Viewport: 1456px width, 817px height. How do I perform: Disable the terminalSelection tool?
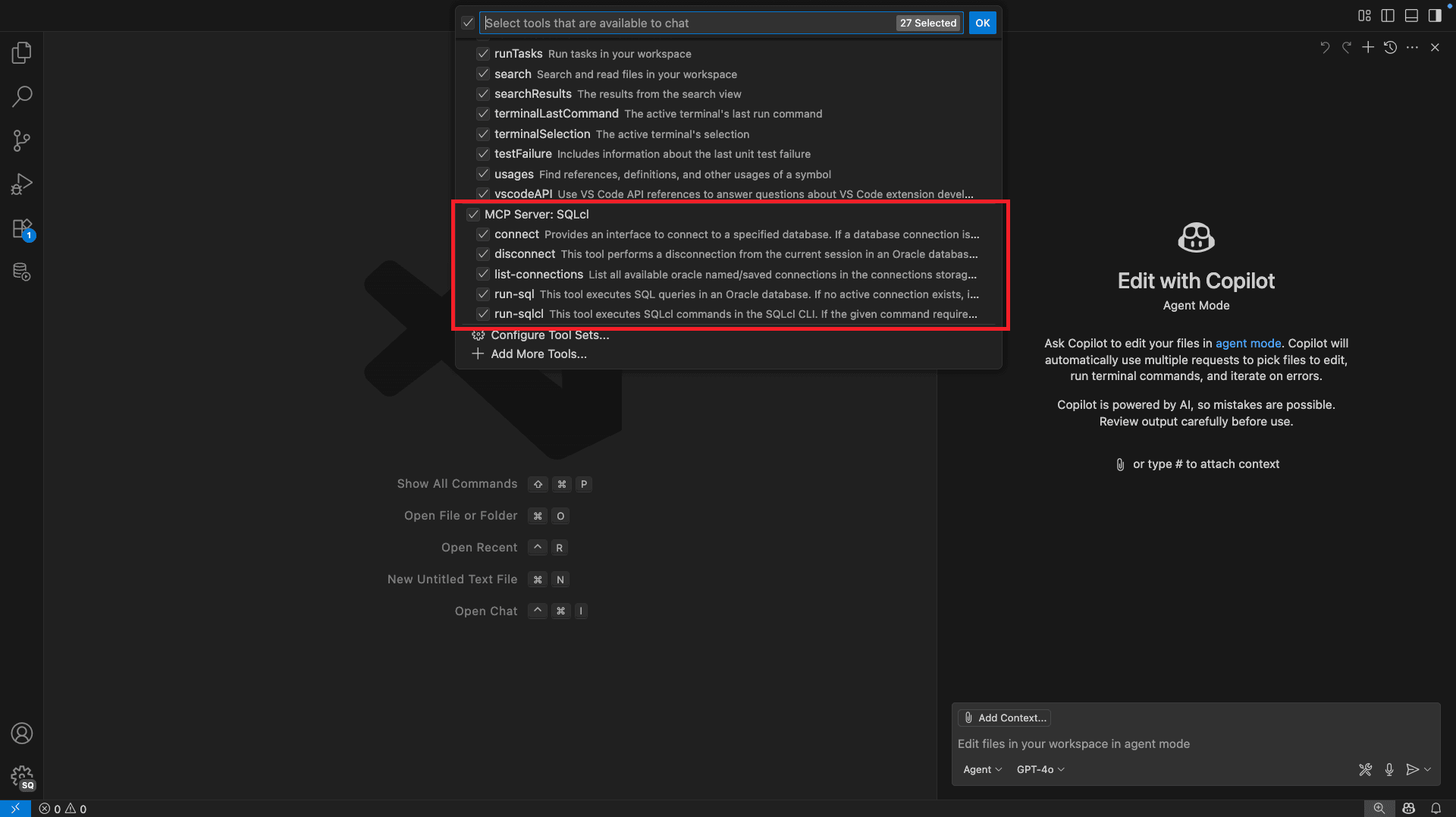(483, 134)
